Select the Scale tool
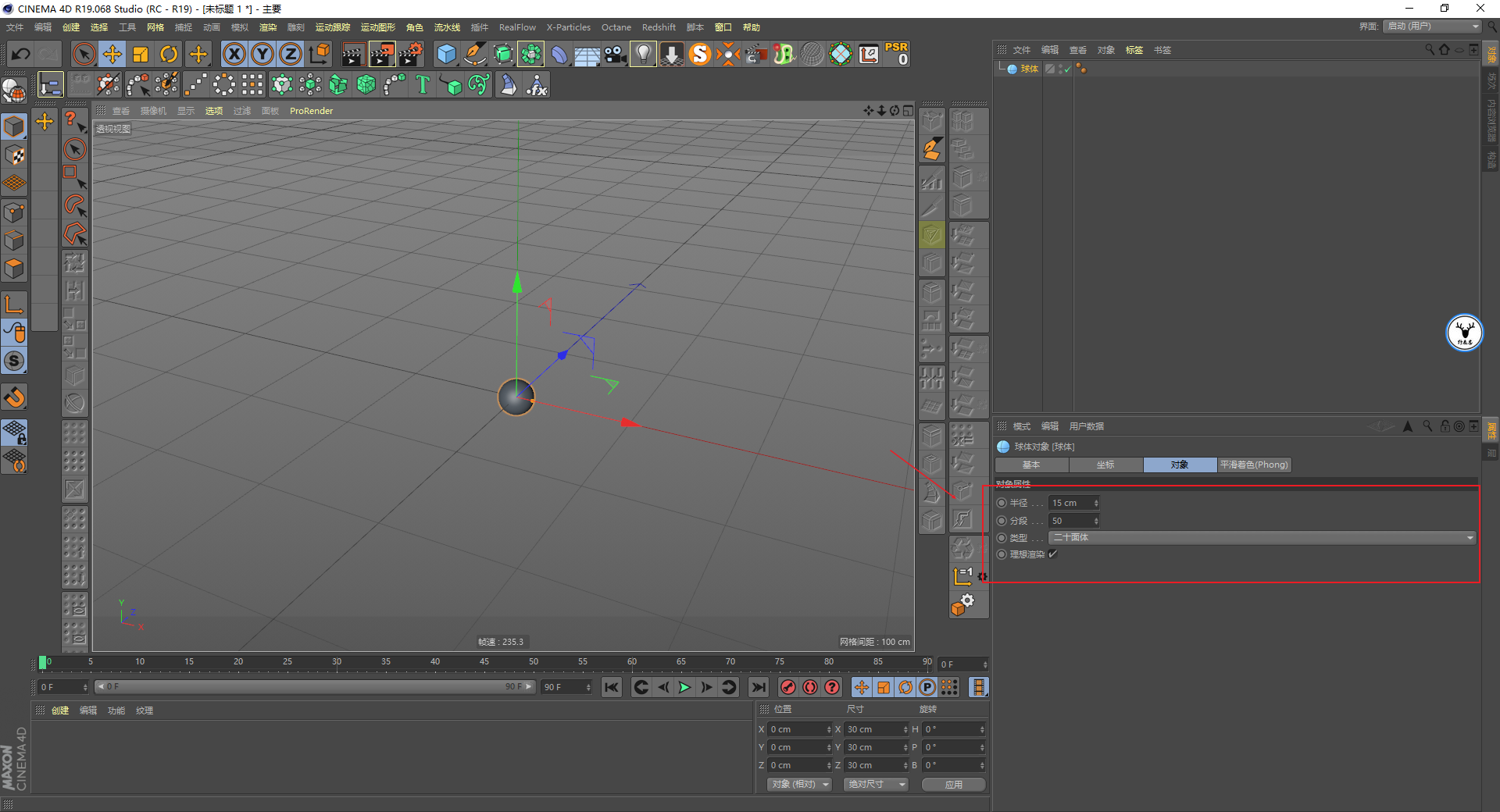This screenshot has width=1500, height=812. click(x=141, y=54)
